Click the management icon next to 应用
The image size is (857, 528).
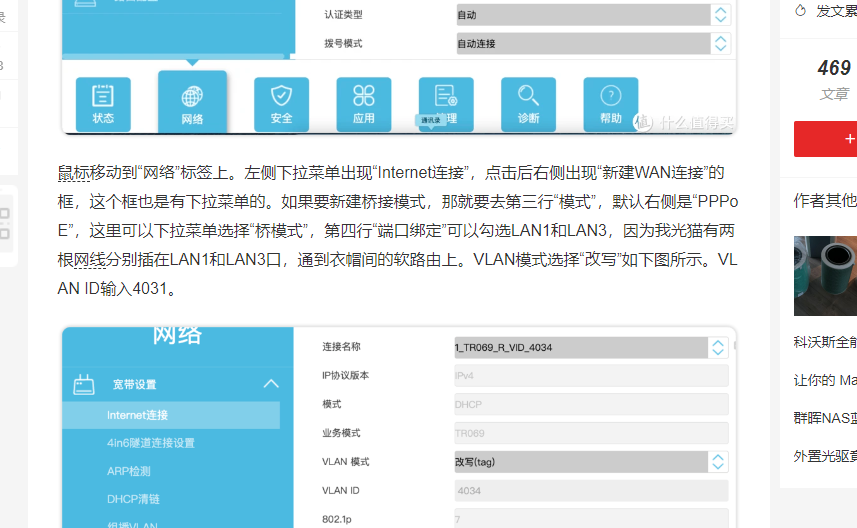[x=446, y=104]
